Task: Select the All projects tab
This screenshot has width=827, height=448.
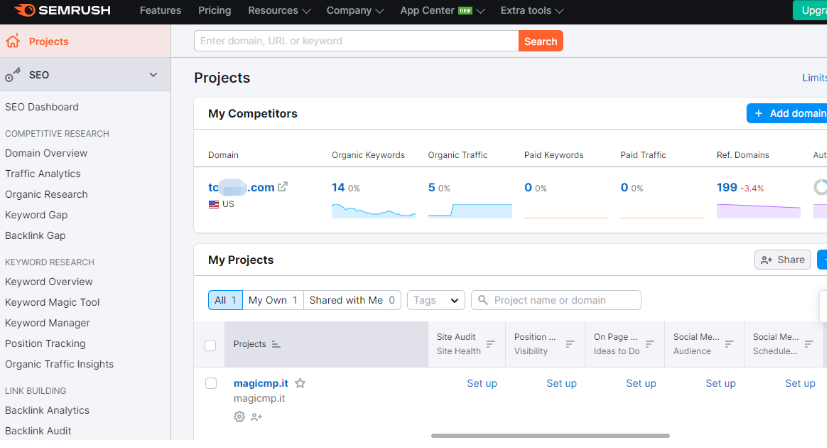Action: [225, 300]
